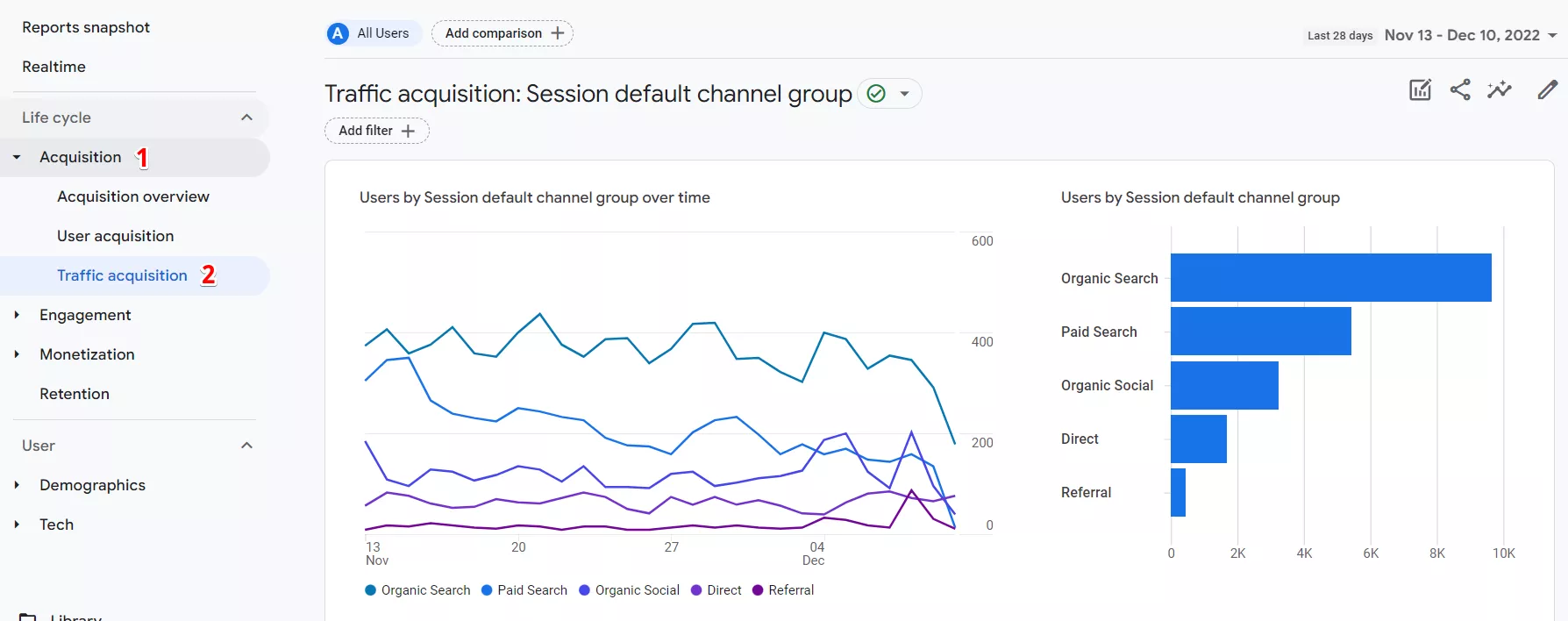Screen dimensions: 1568x621
Task: Open the date range dropdown arrow
Action: [x=1552, y=35]
